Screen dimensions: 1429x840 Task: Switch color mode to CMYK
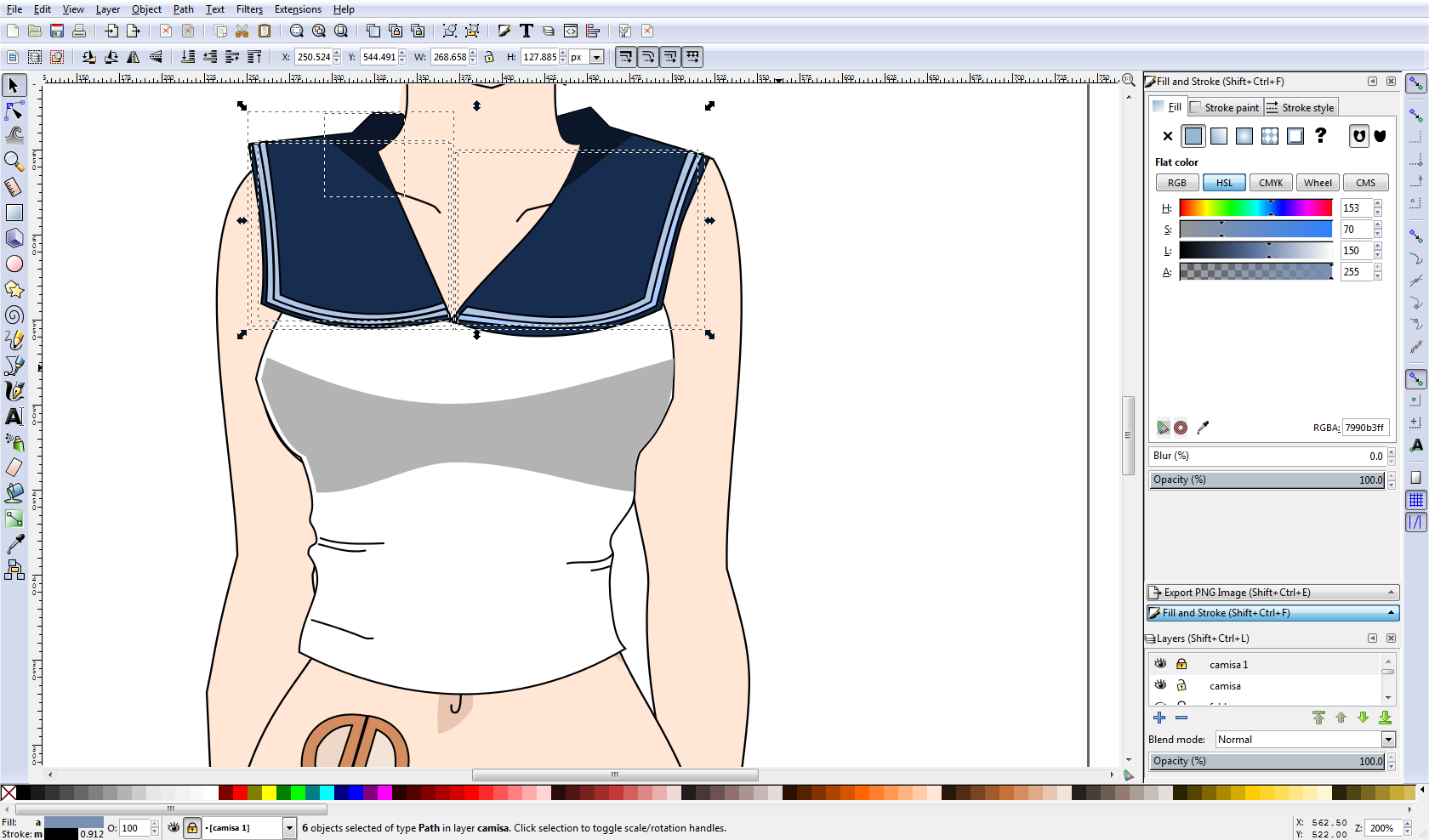coord(1272,183)
